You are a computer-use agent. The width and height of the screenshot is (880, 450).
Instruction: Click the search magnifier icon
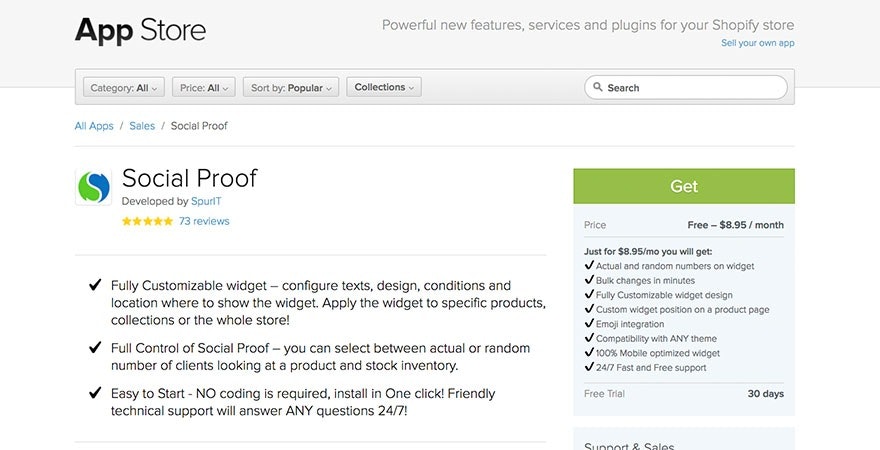[x=597, y=88]
